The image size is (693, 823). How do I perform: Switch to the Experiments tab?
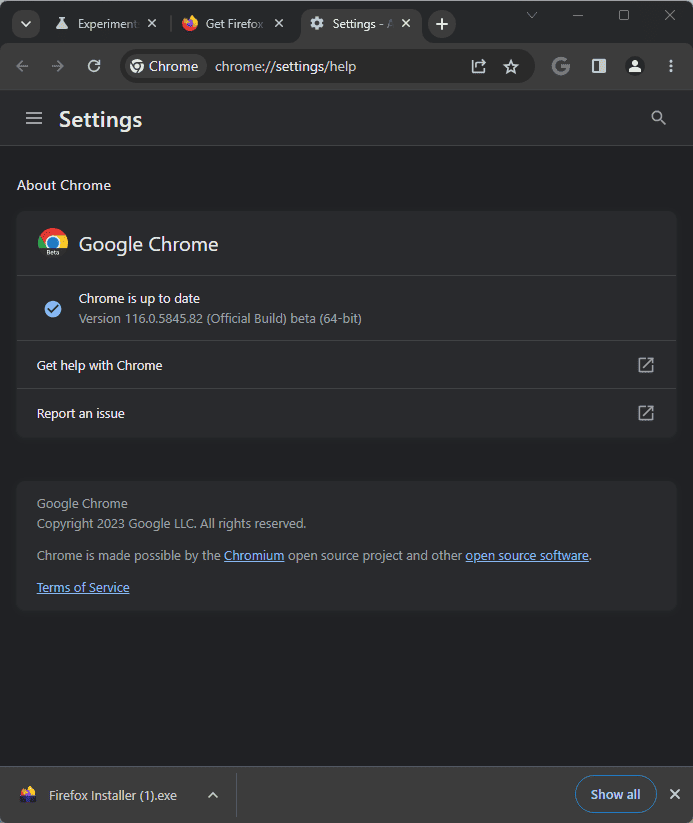(x=100, y=24)
